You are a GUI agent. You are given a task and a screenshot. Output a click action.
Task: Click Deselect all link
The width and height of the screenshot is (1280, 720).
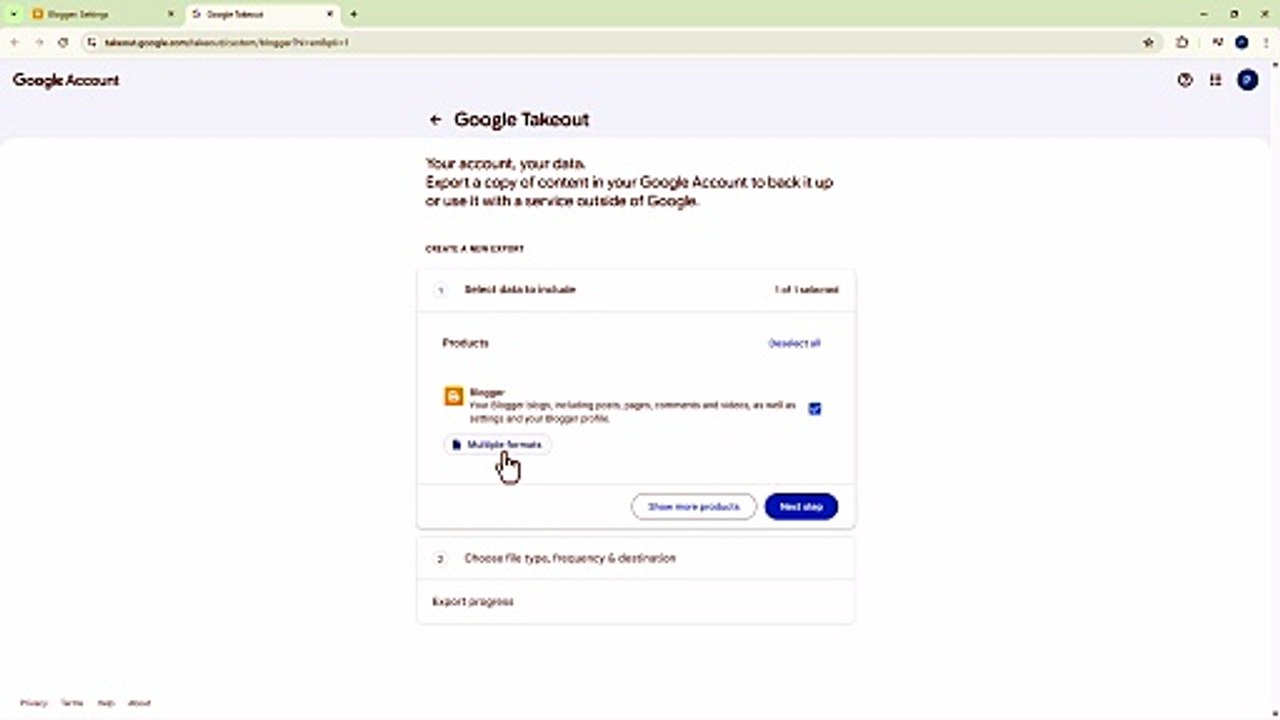(794, 343)
